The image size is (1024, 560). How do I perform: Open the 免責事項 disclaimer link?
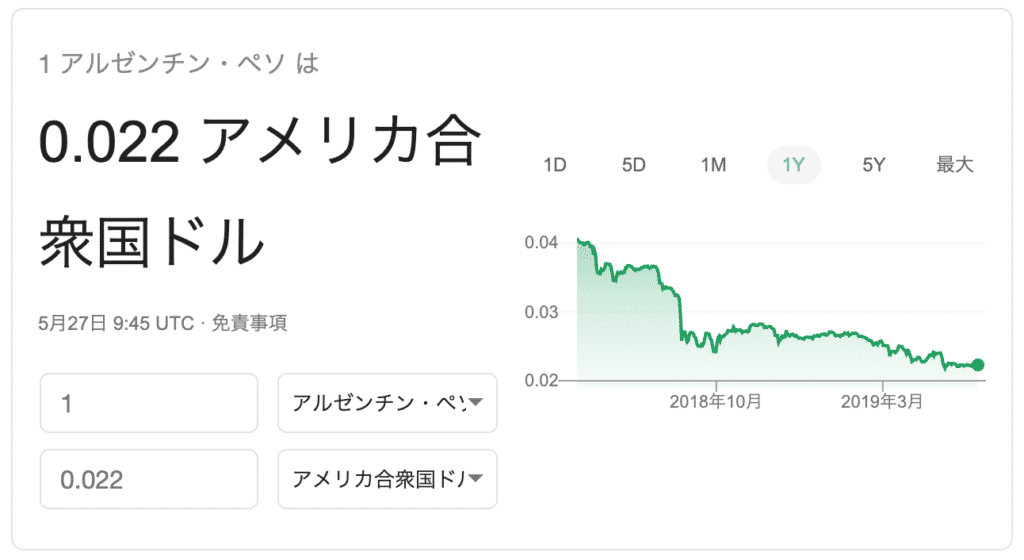point(249,323)
